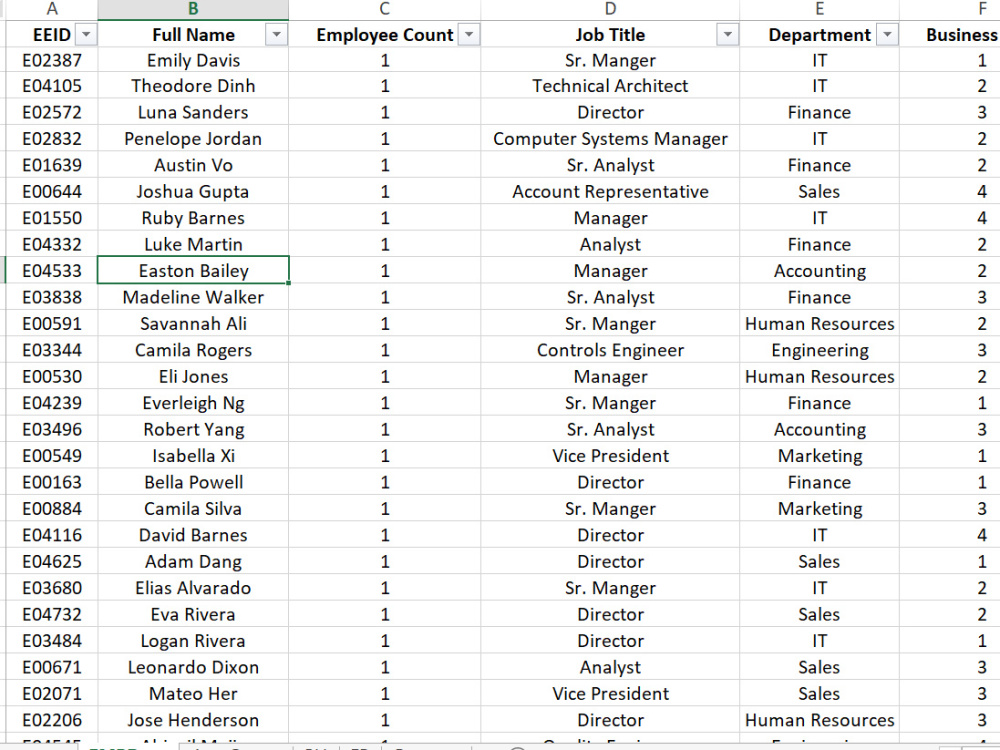
Task: Select the Bella Powell name cell
Action: pos(193,482)
